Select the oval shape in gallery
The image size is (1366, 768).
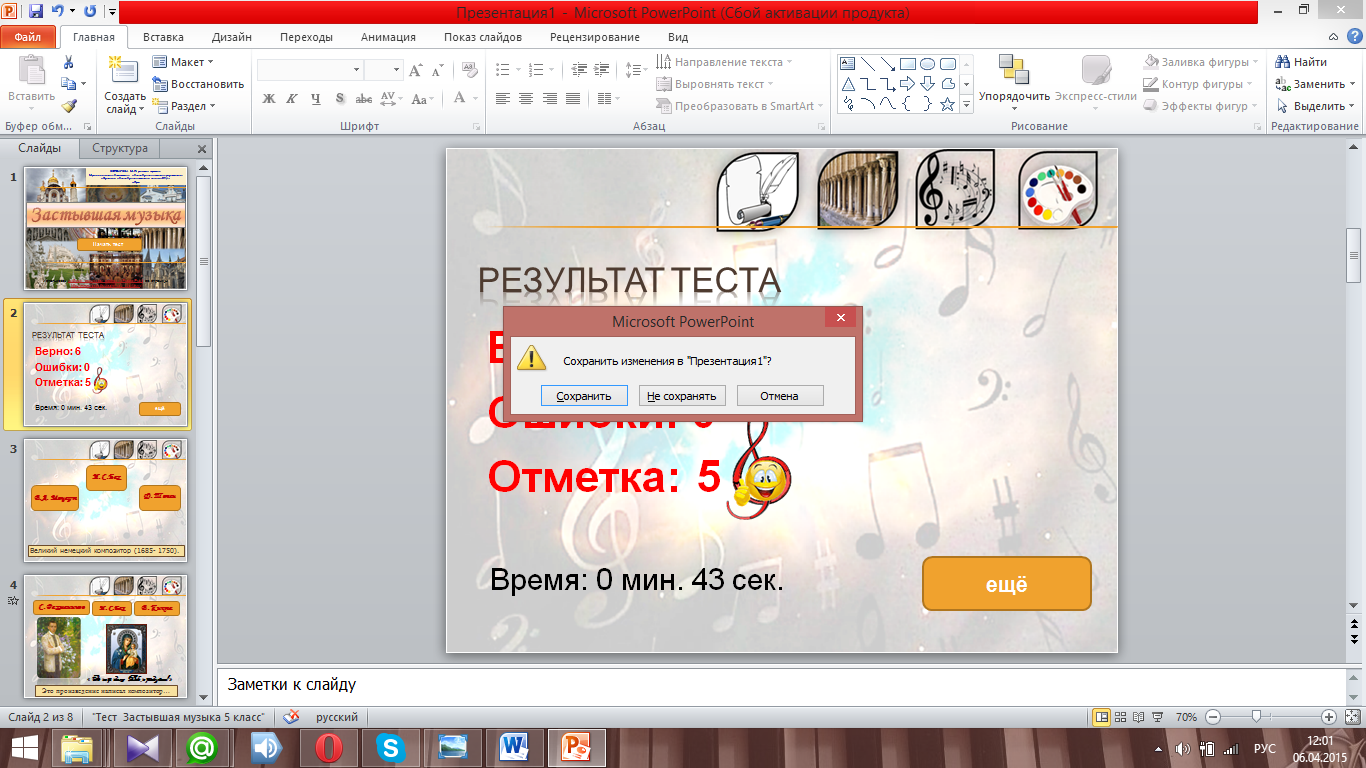(927, 63)
